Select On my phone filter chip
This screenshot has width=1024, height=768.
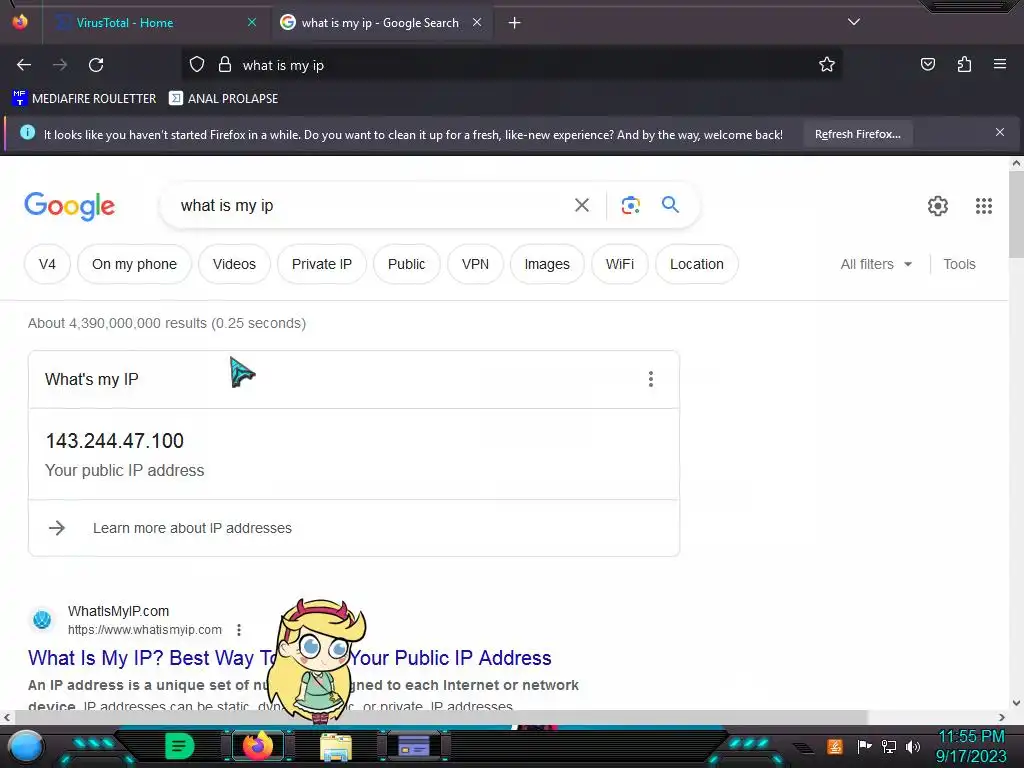[x=134, y=264]
